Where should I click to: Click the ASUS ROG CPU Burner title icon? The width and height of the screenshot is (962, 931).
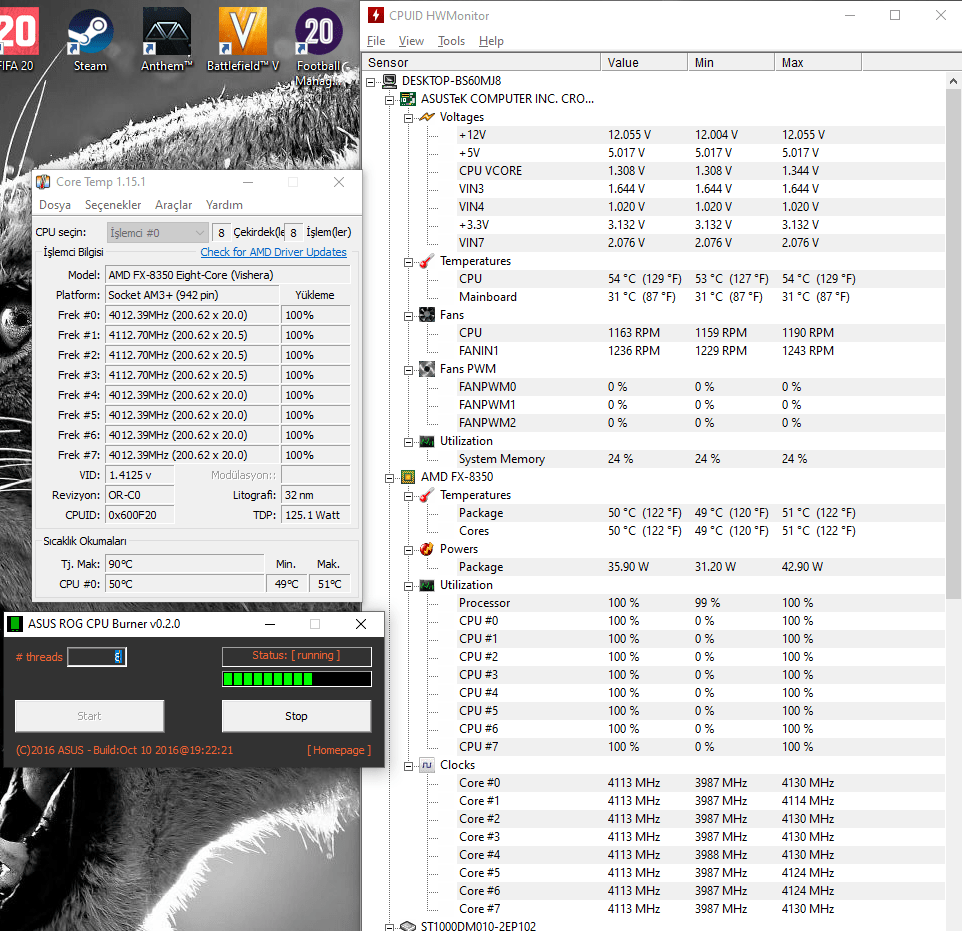point(14,624)
